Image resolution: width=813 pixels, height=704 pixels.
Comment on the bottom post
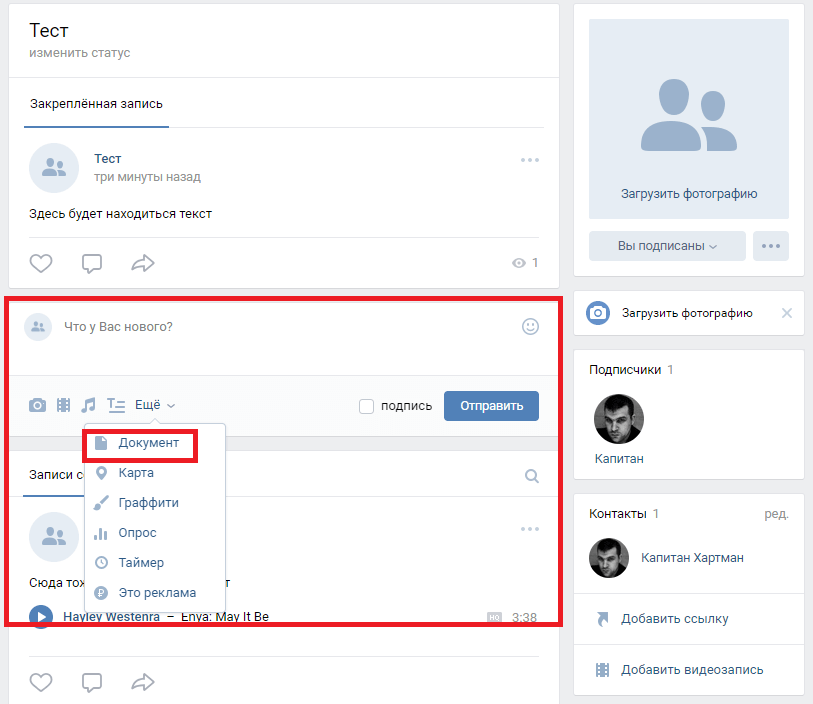click(x=92, y=682)
